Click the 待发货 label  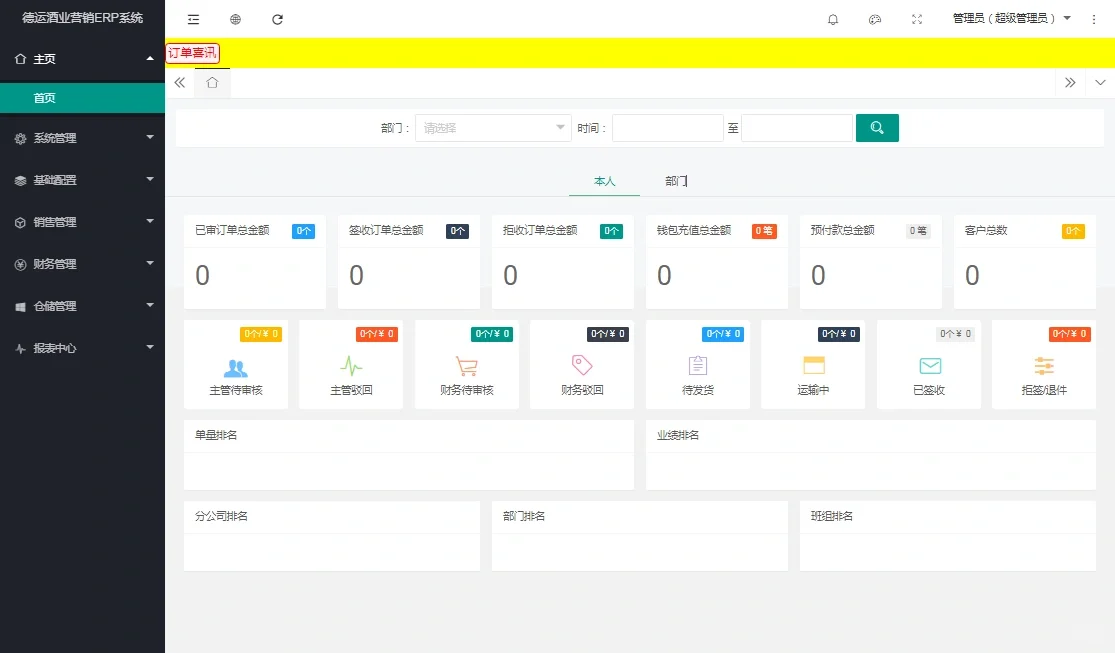click(698, 391)
